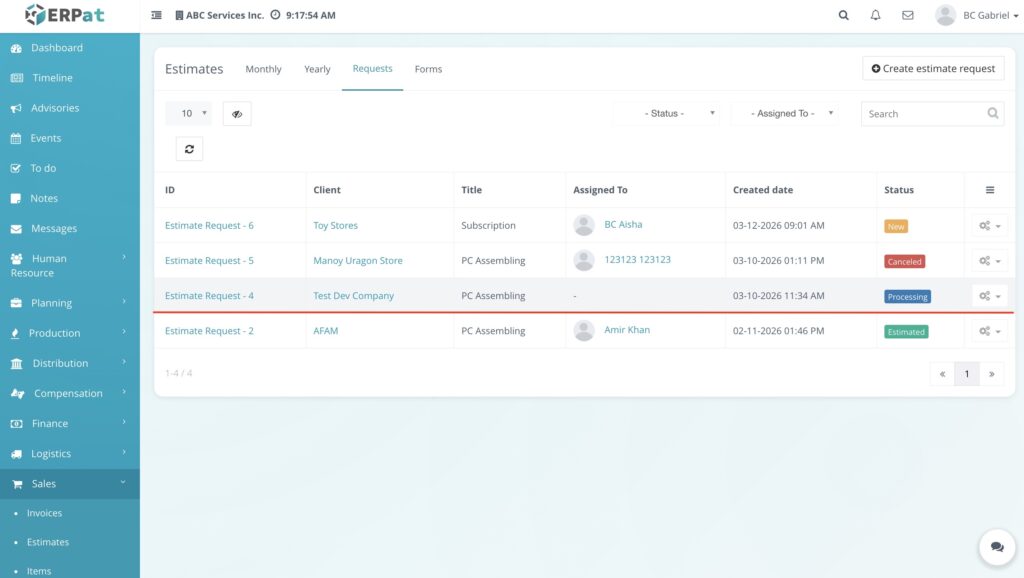Click the hamburger sidebar toggle icon

point(156,16)
